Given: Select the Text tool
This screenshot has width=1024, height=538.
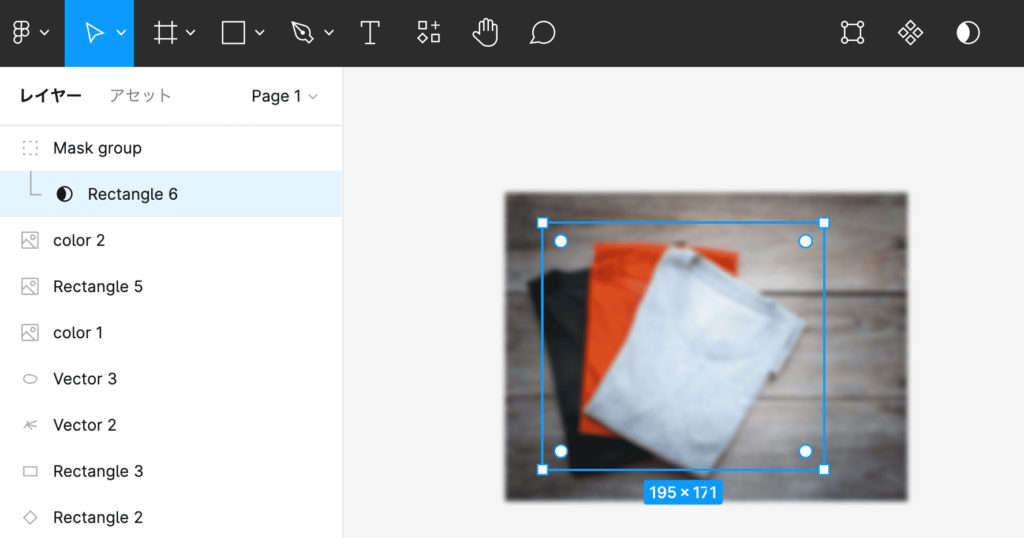Looking at the screenshot, I should point(370,33).
